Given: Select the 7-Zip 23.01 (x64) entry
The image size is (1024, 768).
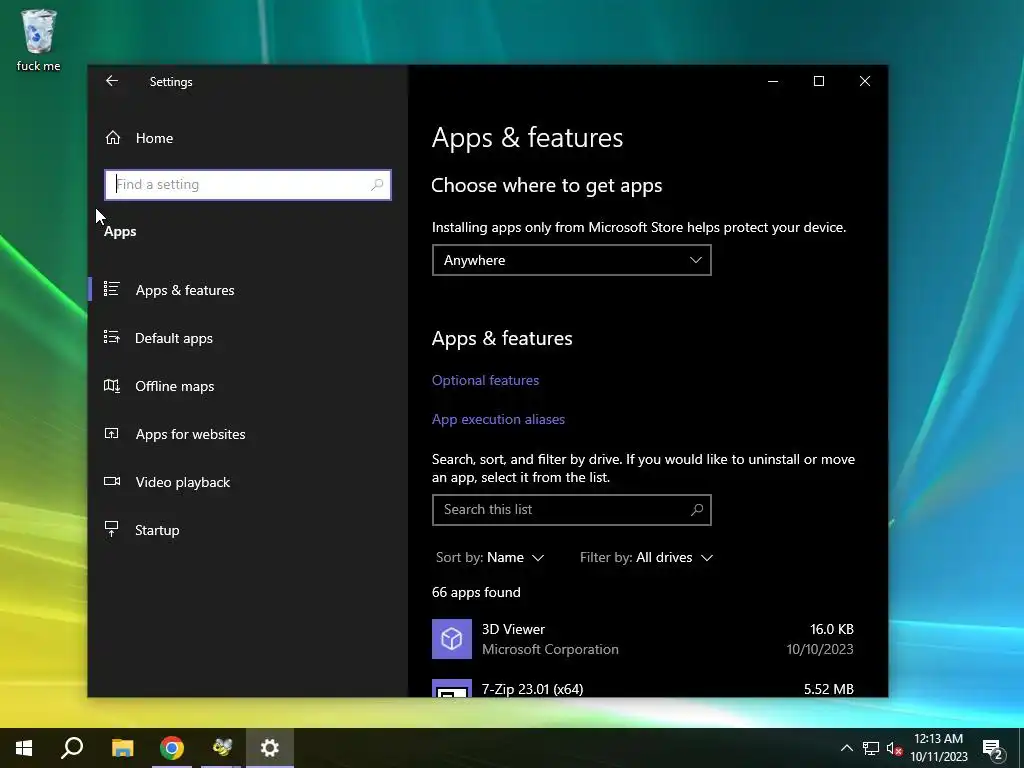Looking at the screenshot, I should click(x=643, y=688).
